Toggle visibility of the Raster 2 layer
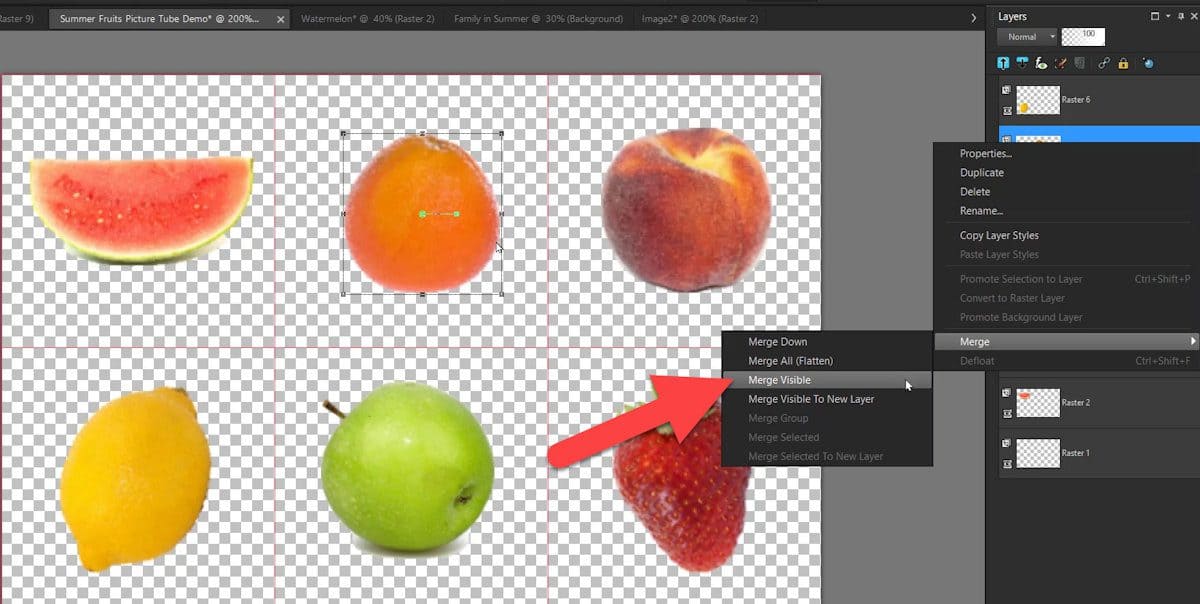 1006,394
